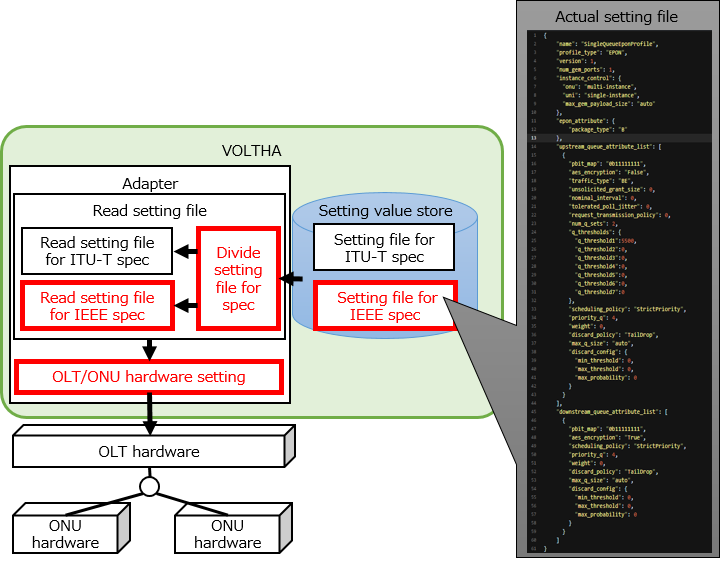Click the Actual setting file title
The height and width of the screenshot is (561, 720).
pos(616,16)
